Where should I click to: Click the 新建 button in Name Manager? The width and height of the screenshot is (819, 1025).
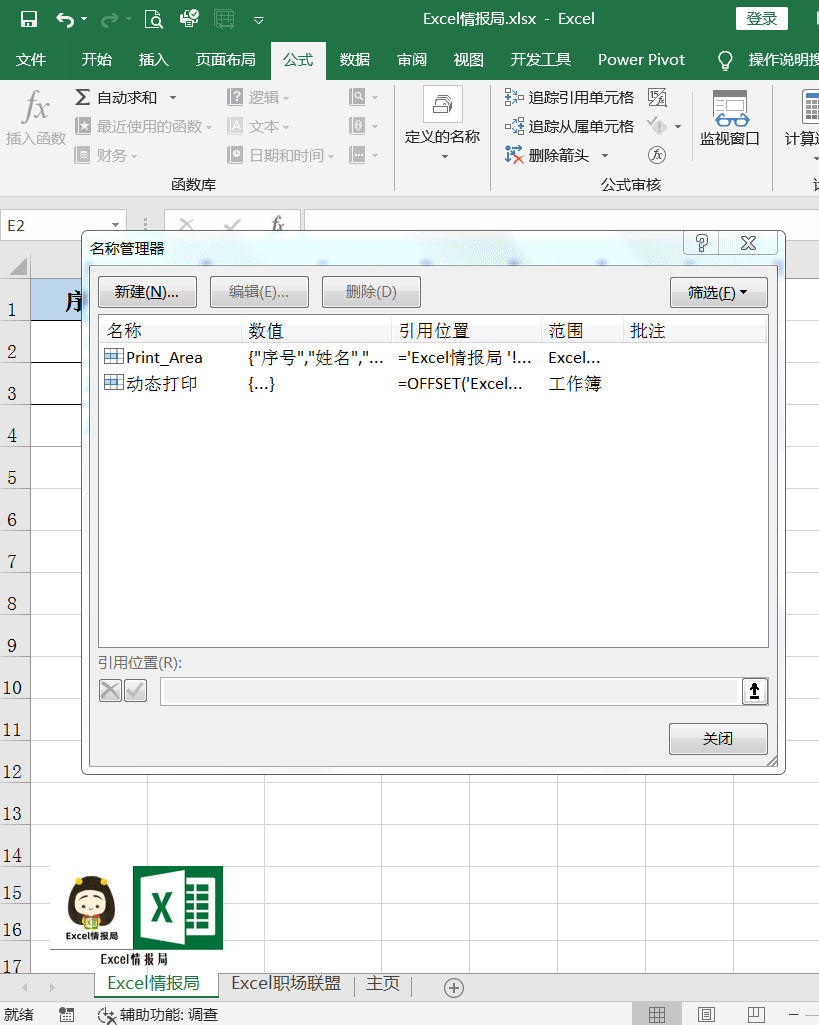[x=147, y=292]
